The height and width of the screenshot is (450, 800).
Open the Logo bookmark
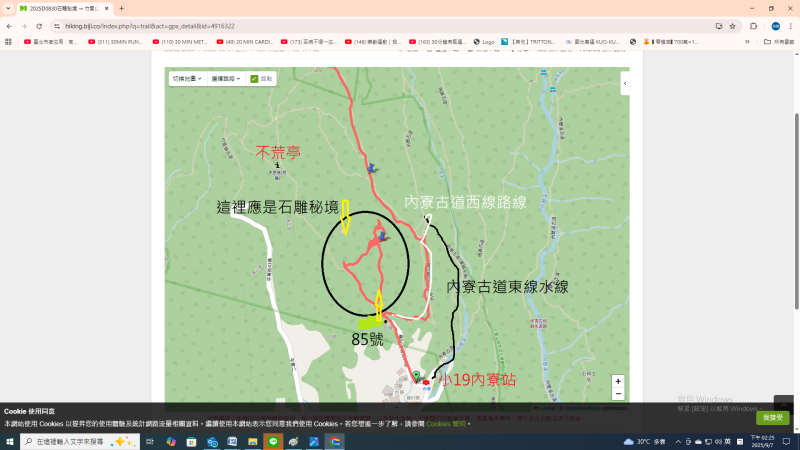(484, 42)
